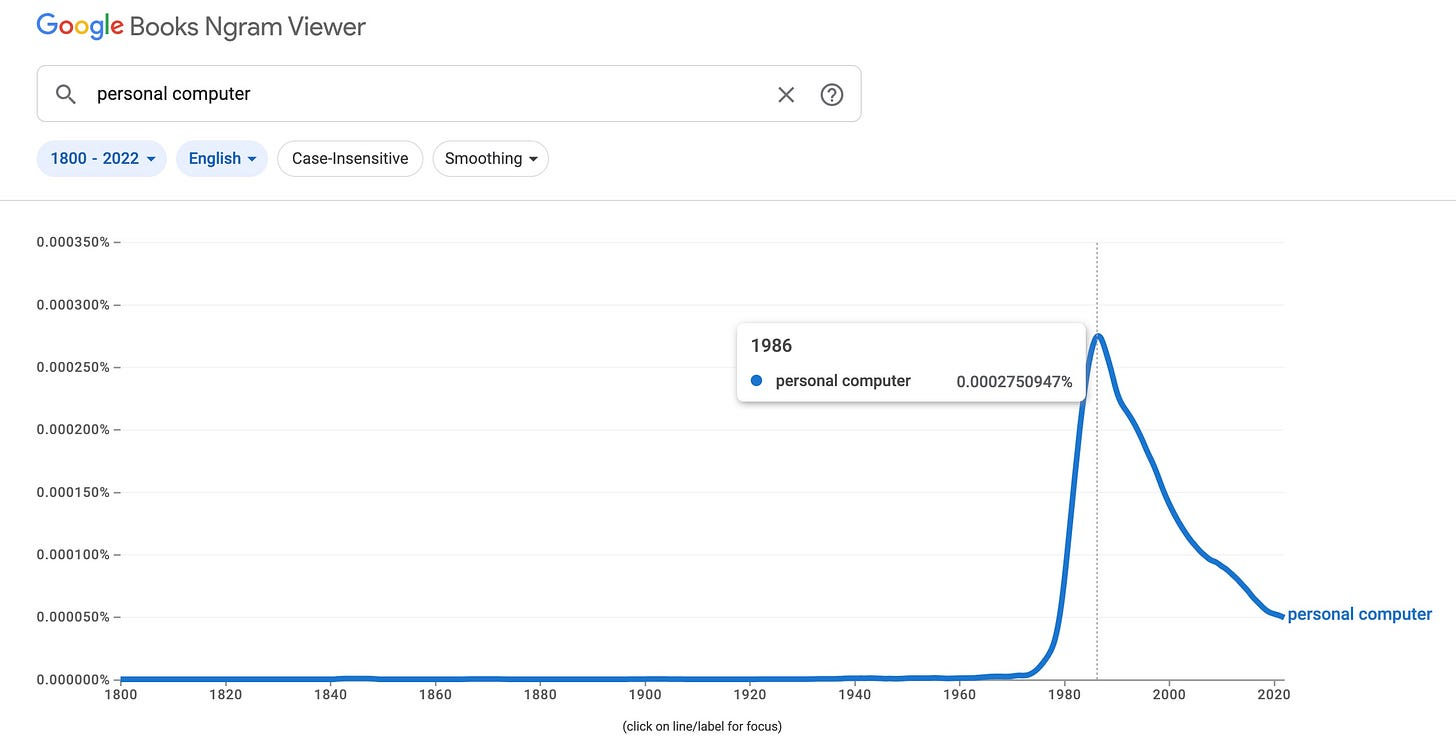Expand the English corpus dropdown
Image resolution: width=1456 pixels, height=754 pixels.
222,158
